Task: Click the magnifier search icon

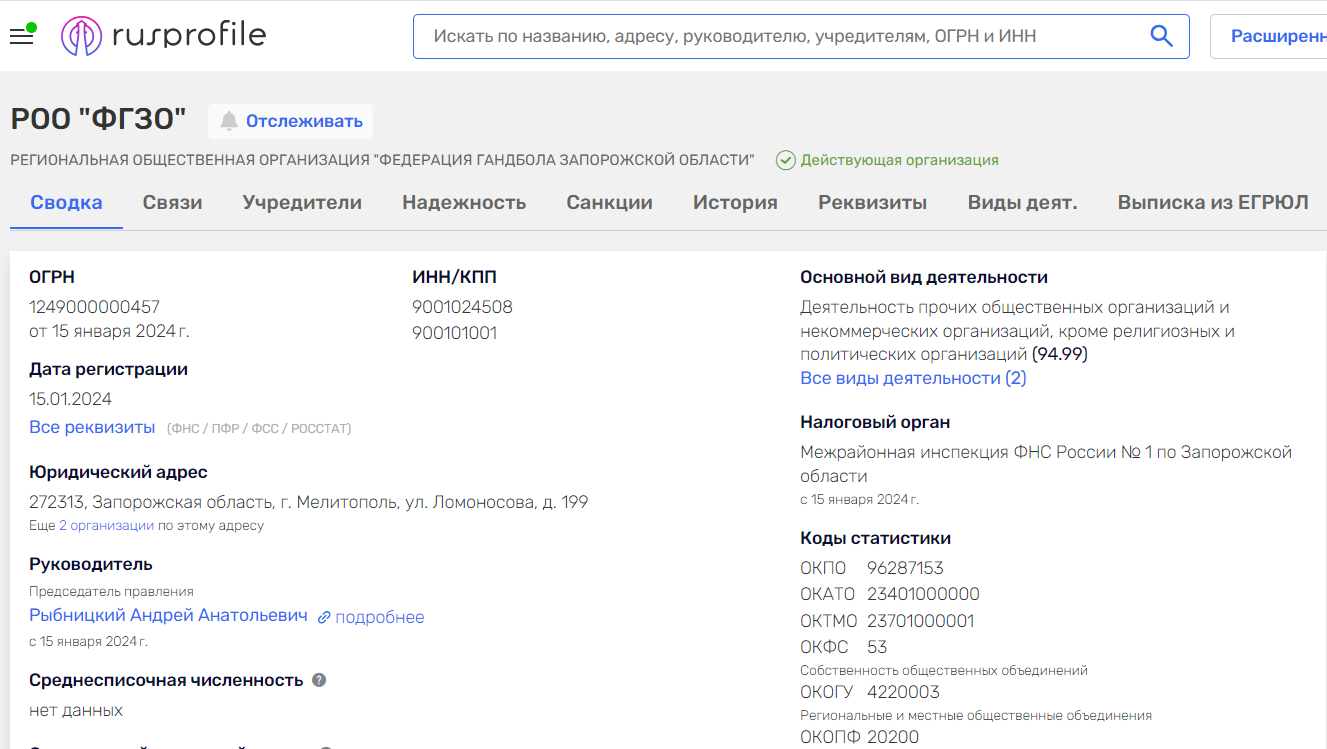Action: point(1161,36)
